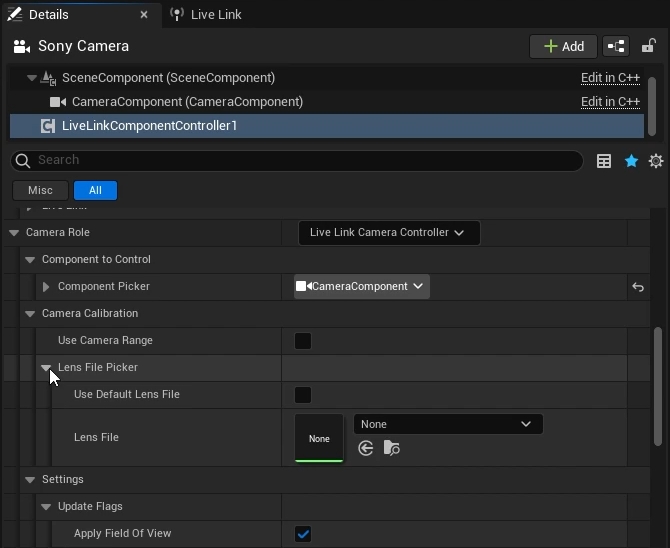Open the property matrix table view icon
This screenshot has height=548, width=670.
[x=604, y=161]
